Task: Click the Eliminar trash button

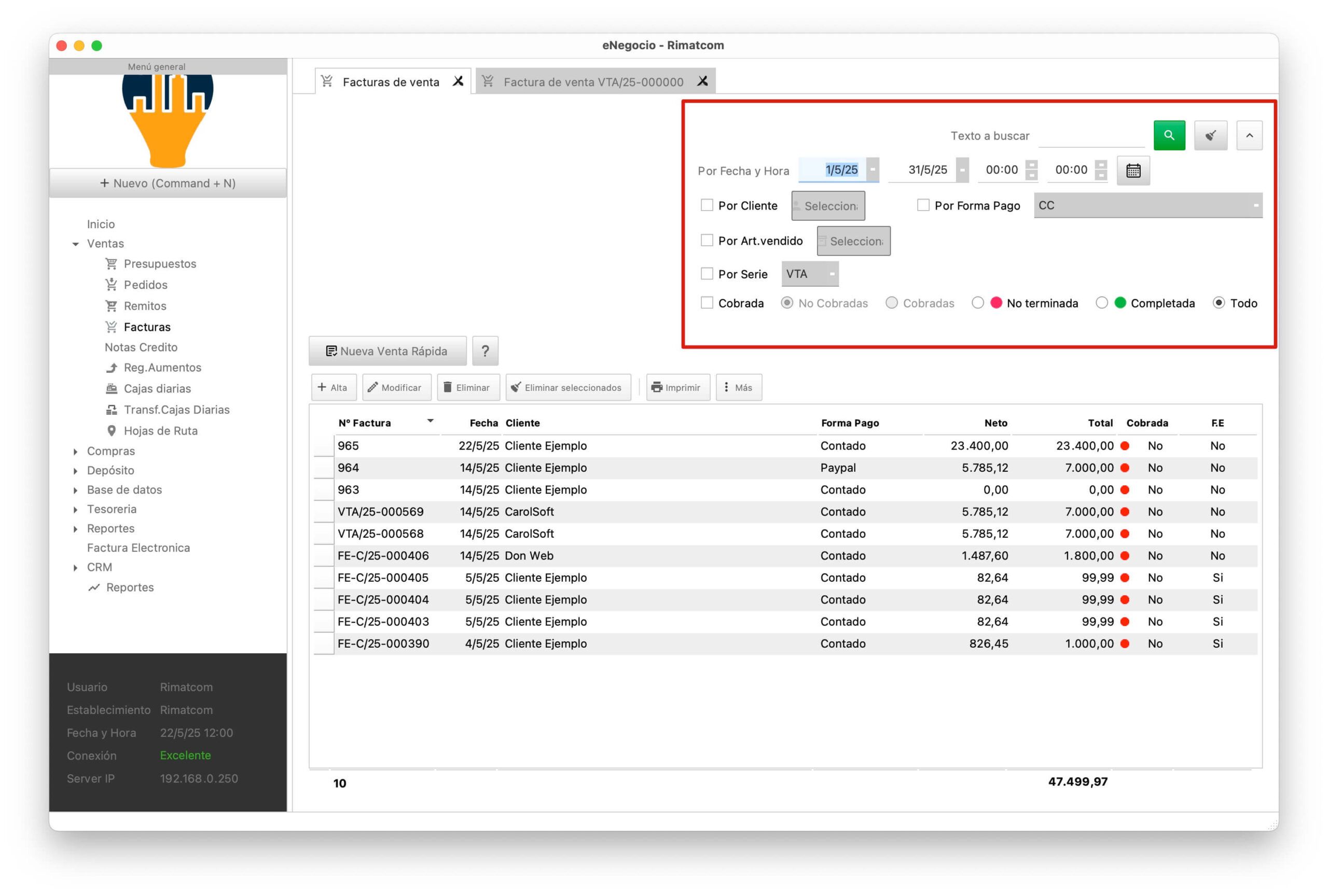Action: pos(468,387)
